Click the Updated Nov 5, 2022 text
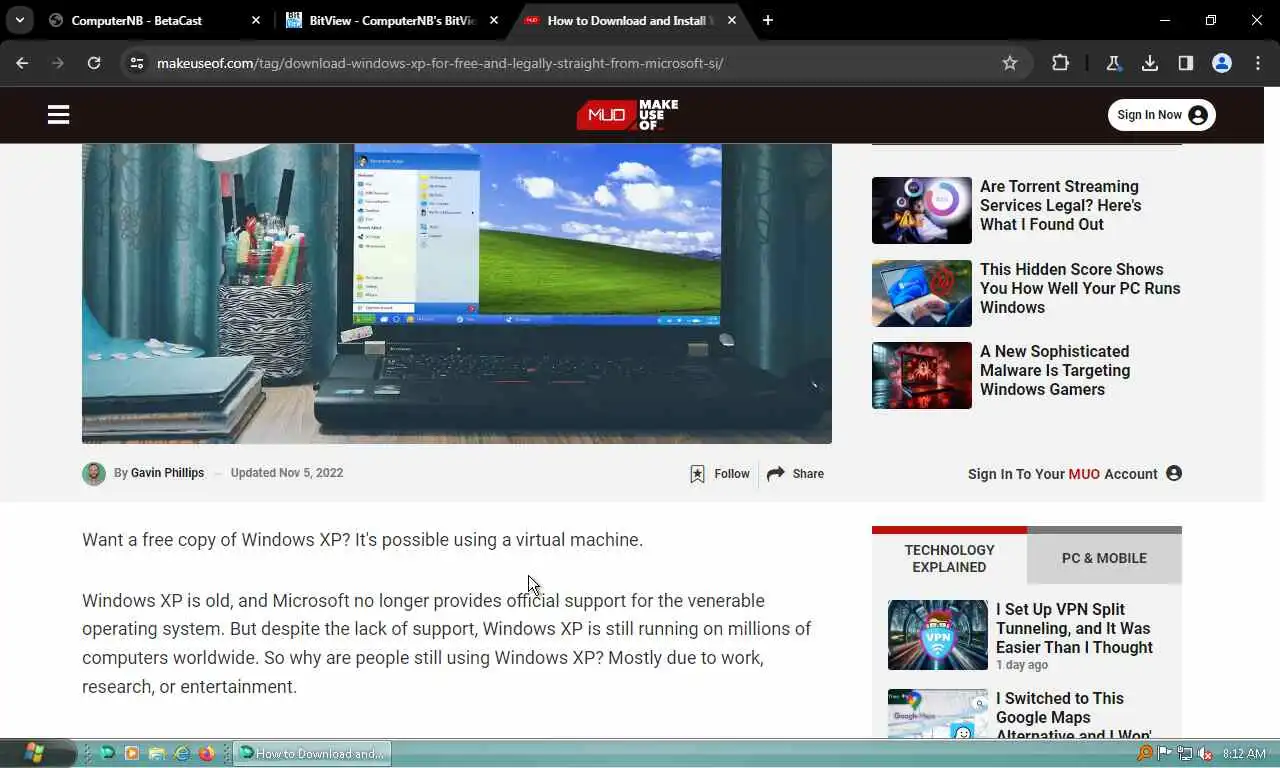The image size is (1280, 768). coord(287,473)
